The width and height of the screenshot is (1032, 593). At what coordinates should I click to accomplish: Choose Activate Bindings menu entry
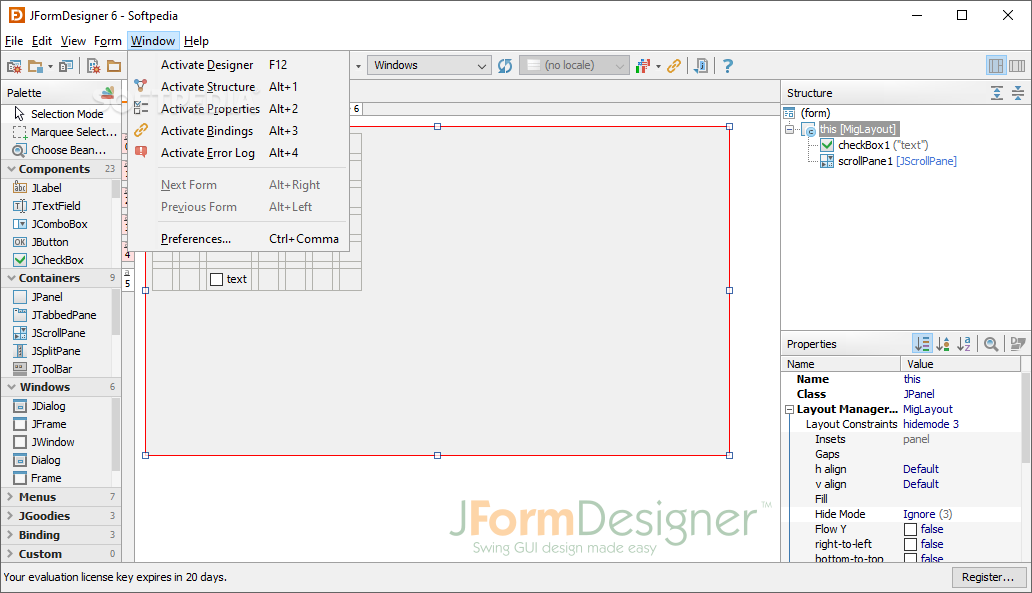[x=238, y=131]
